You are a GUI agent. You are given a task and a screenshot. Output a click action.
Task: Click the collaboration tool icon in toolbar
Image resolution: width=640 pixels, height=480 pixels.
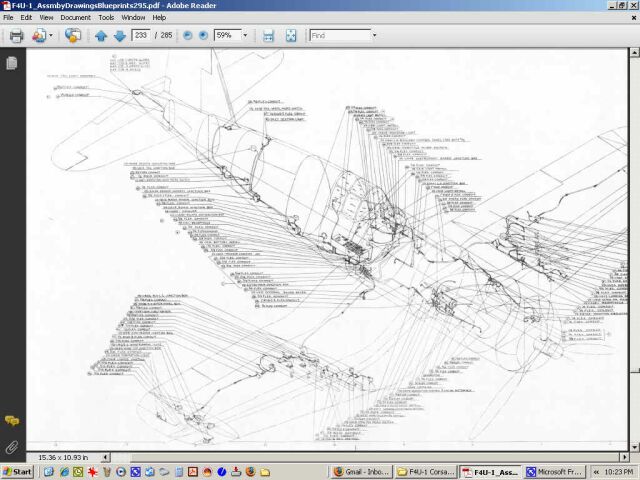click(x=73, y=36)
